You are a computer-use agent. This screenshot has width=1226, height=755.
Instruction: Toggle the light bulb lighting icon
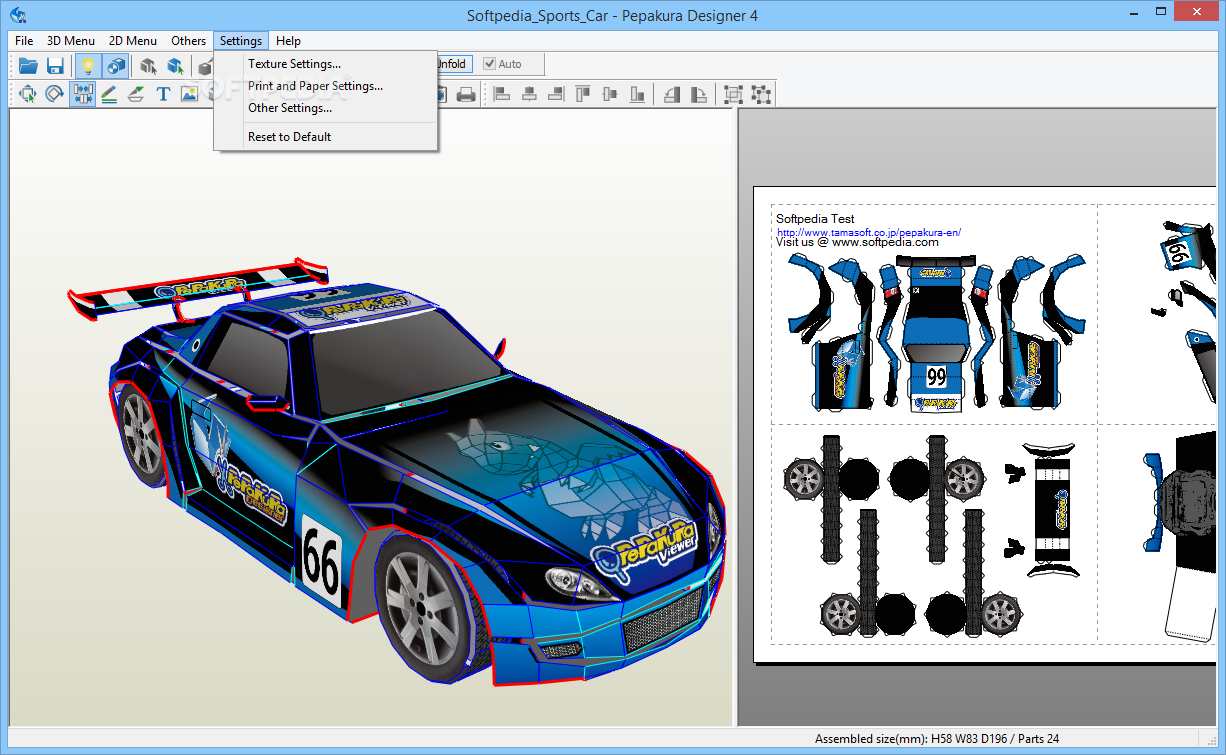[x=88, y=66]
